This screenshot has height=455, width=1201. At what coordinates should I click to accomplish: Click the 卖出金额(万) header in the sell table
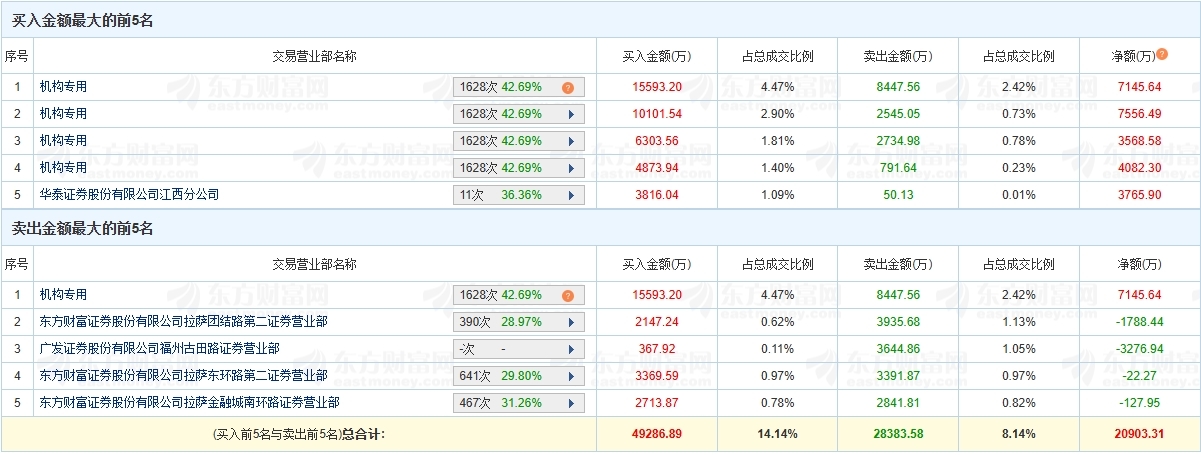[x=897, y=264]
